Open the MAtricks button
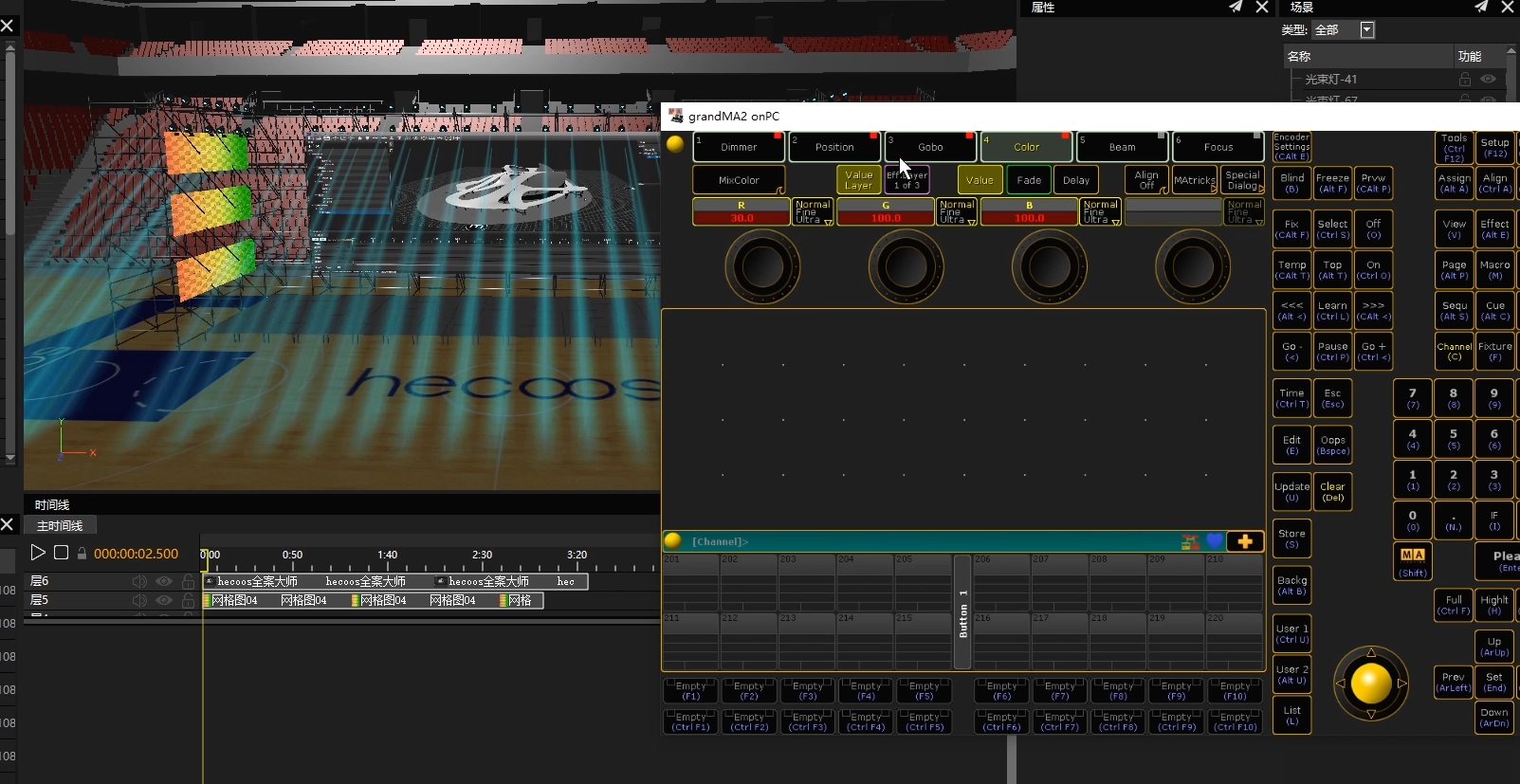This screenshot has width=1520, height=784. (x=1195, y=180)
